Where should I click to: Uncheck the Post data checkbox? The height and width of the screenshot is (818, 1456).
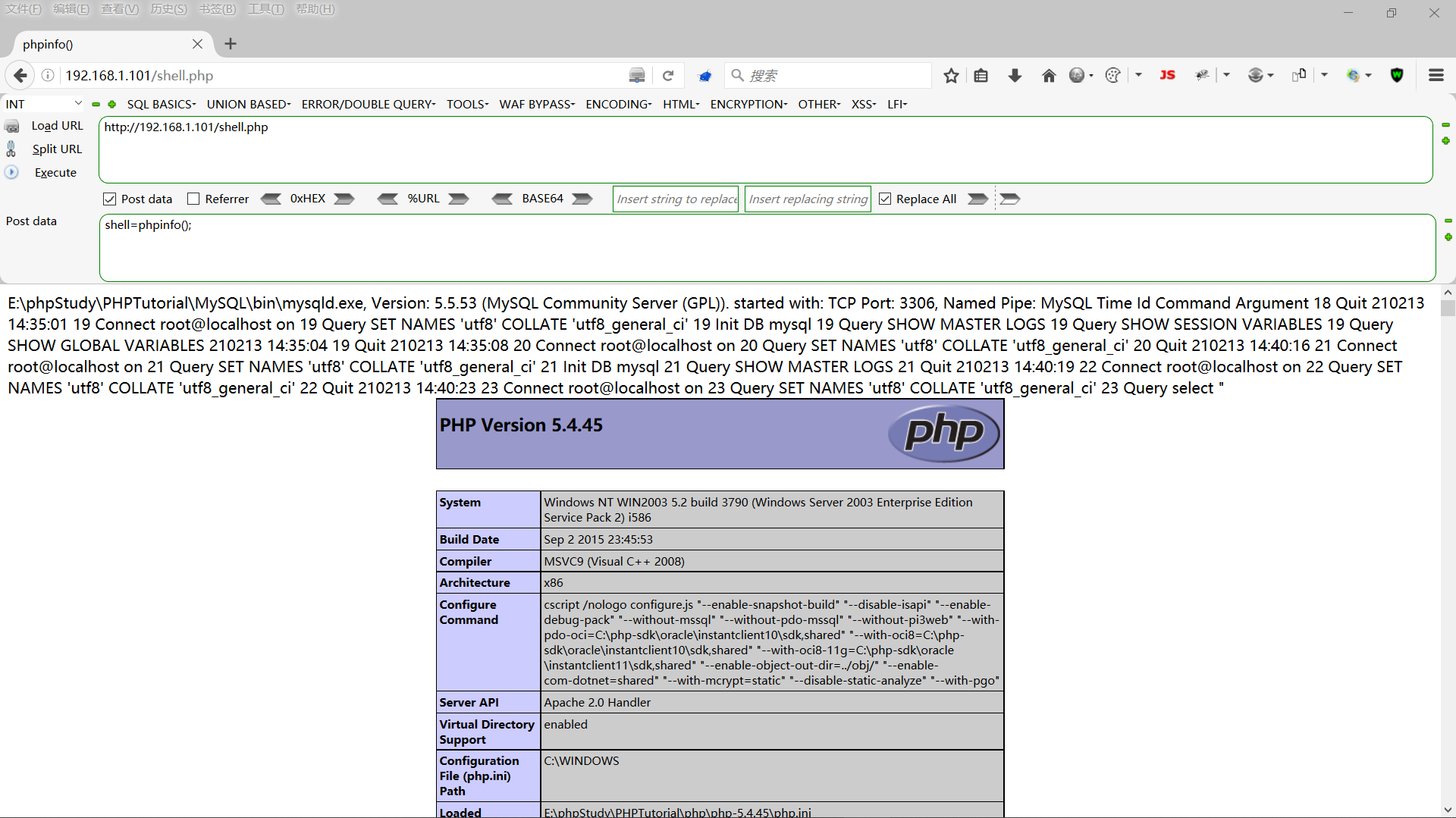pos(110,199)
